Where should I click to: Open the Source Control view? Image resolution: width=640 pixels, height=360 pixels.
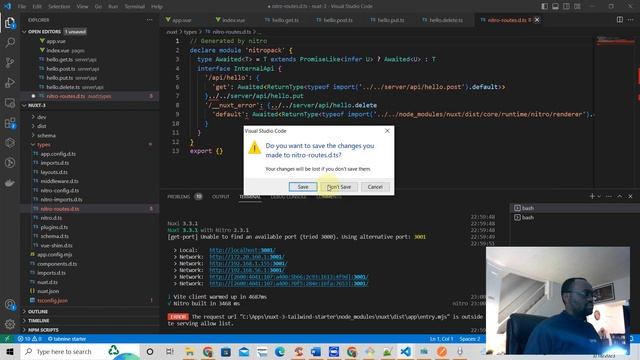10,62
